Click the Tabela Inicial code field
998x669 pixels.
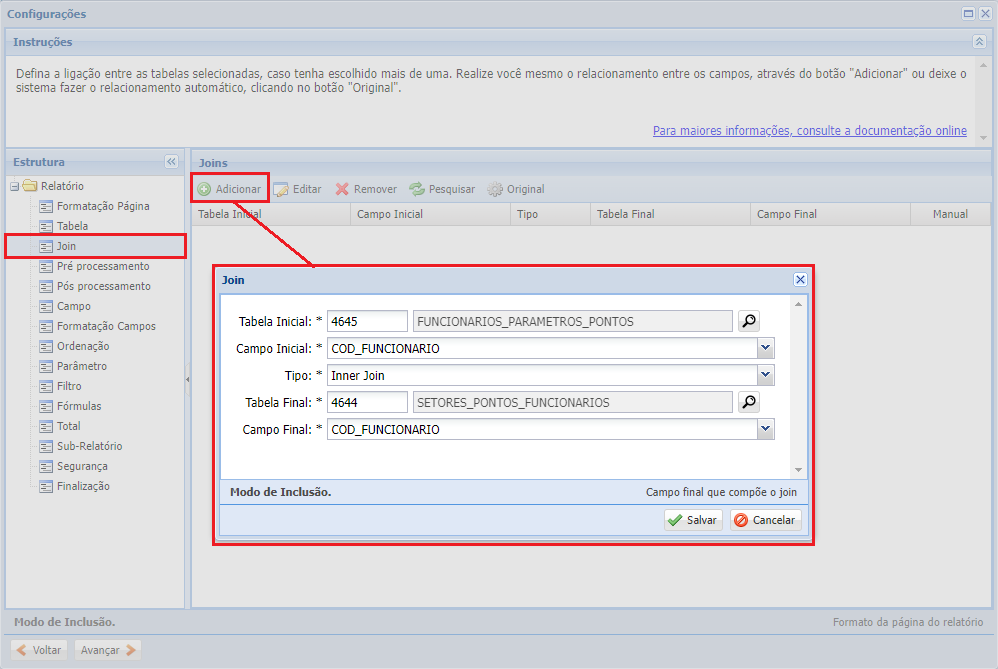pyautogui.click(x=367, y=321)
